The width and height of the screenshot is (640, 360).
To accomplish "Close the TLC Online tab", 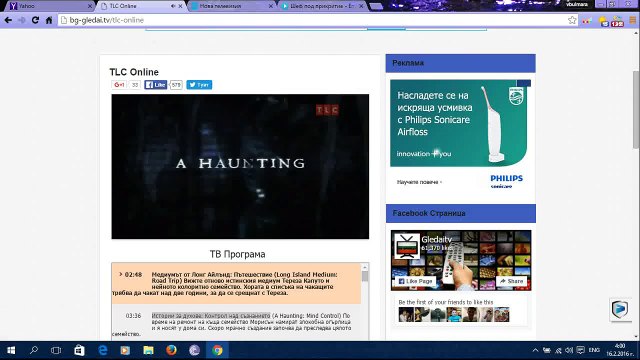I will coord(180,6).
